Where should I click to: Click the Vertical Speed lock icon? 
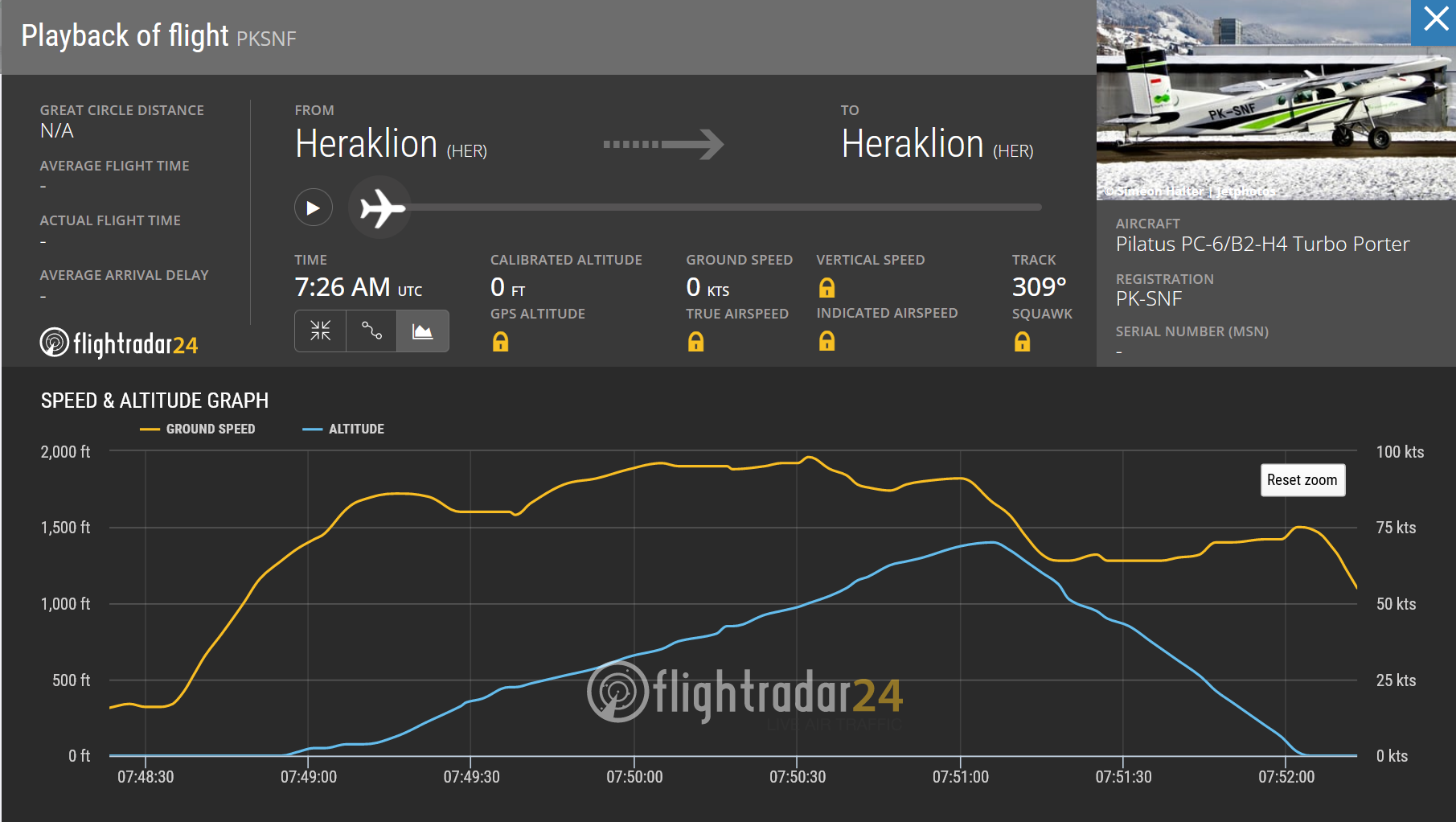(826, 287)
